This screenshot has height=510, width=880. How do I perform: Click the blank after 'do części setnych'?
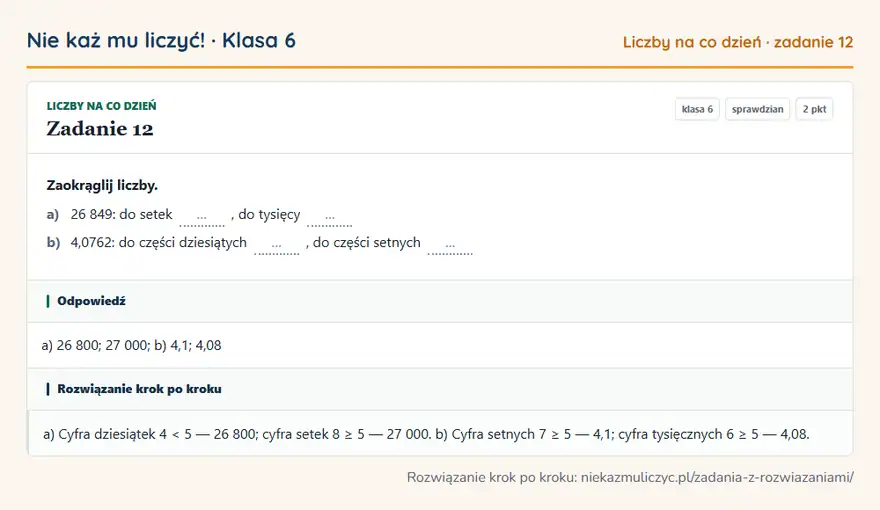tap(450, 246)
